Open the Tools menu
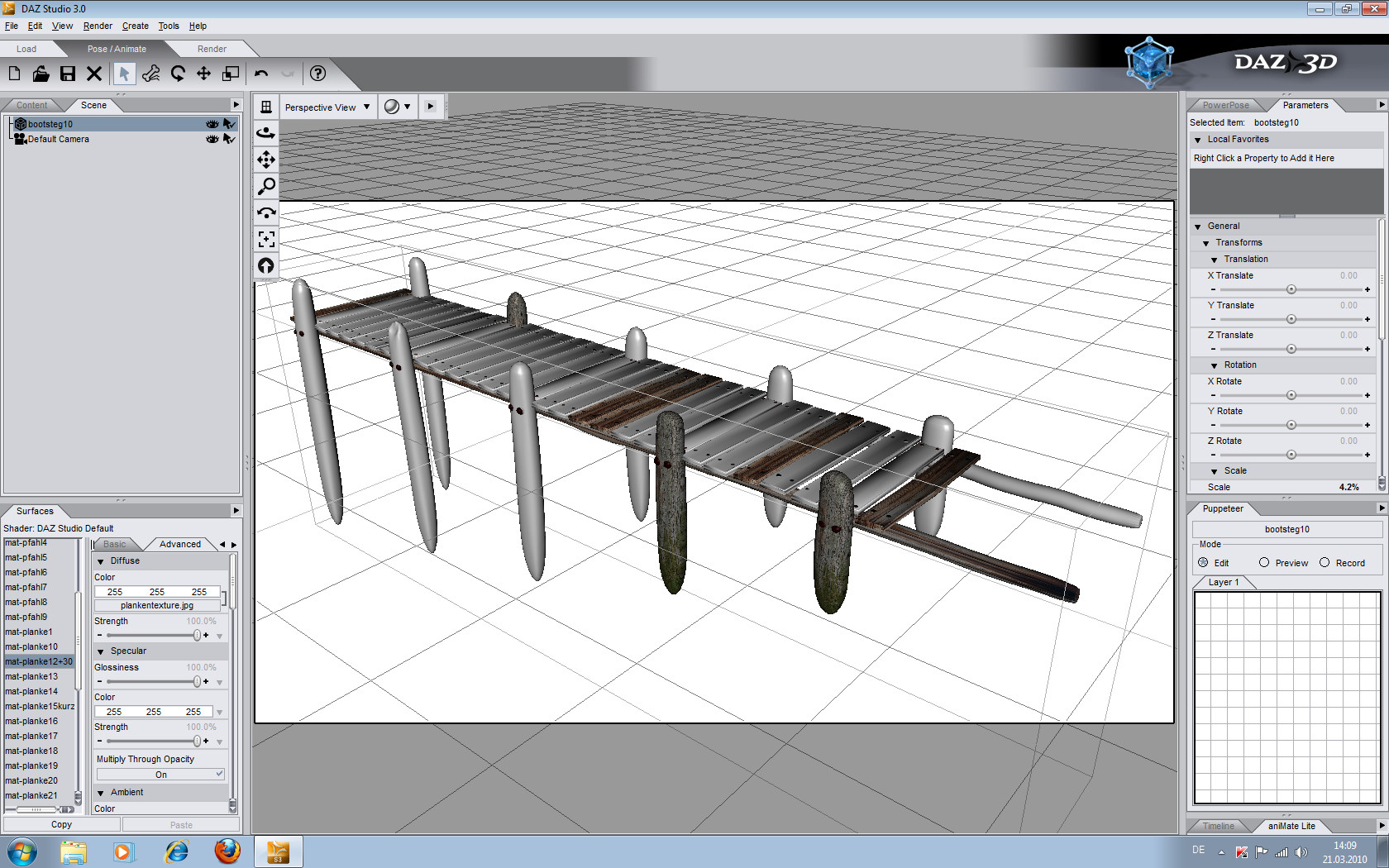Screen dimensions: 1389x868 (169, 26)
